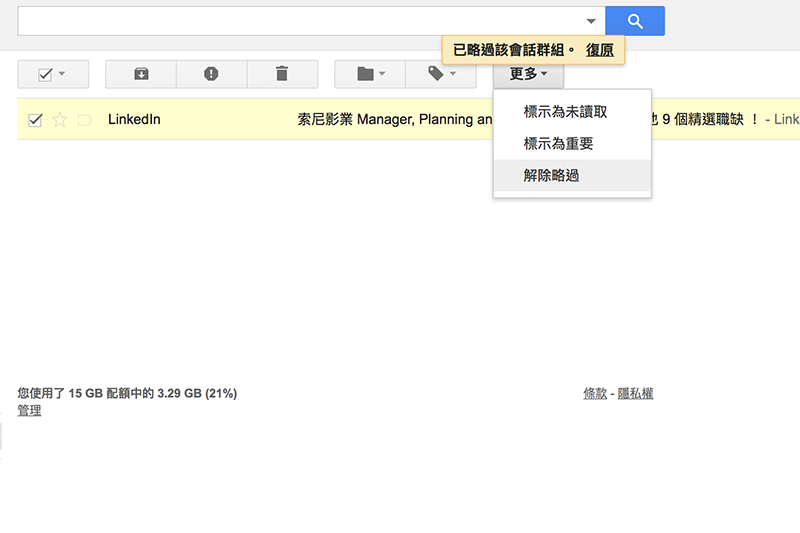This screenshot has height=533, width=800.
Task: Open the 管理 storage link
Action: (29, 410)
